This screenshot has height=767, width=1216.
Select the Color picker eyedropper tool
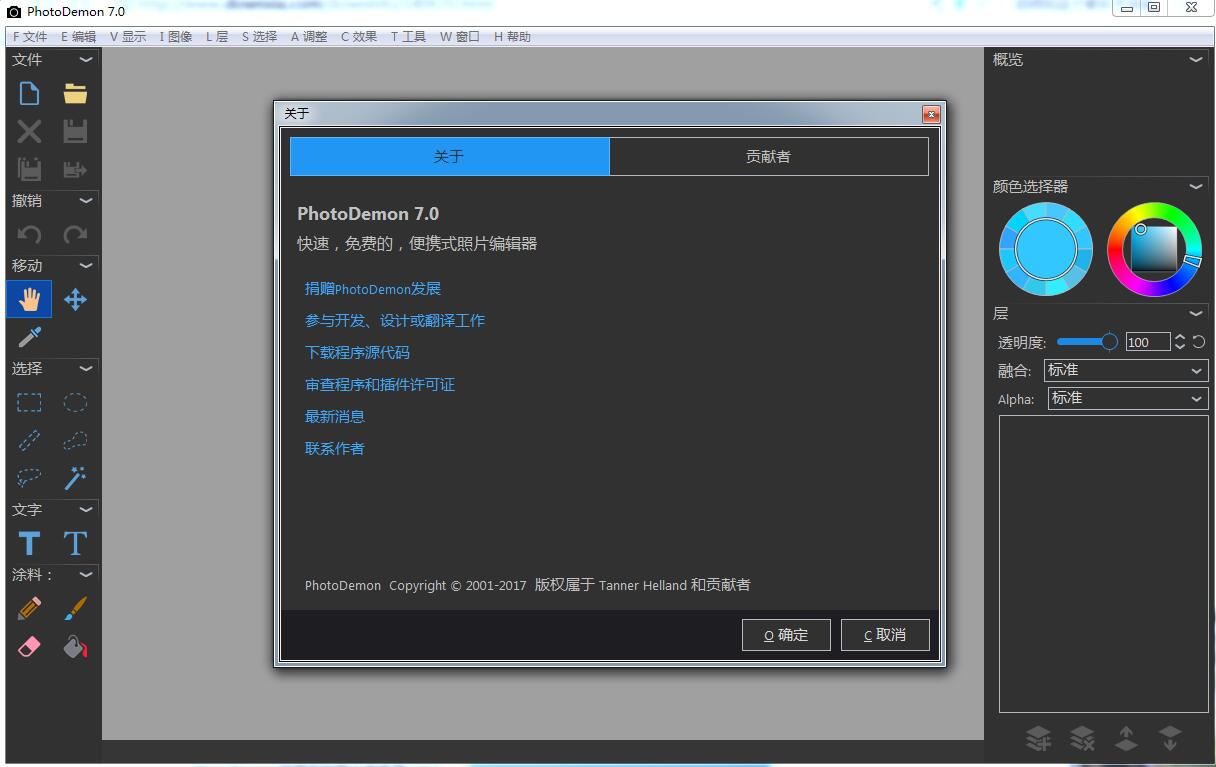pyautogui.click(x=30, y=337)
